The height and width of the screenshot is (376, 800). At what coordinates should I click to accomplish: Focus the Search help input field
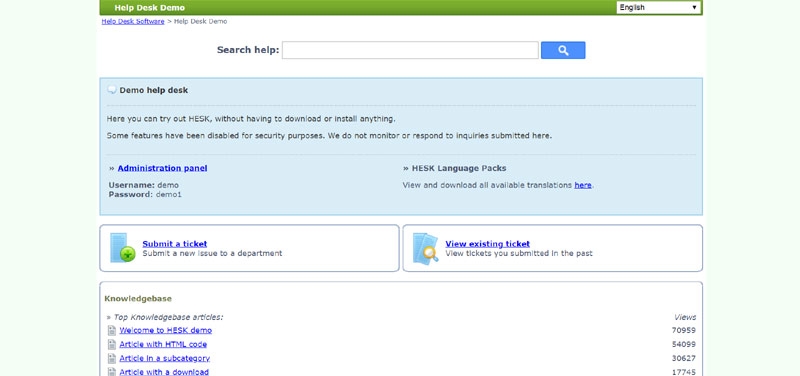[x=410, y=50]
